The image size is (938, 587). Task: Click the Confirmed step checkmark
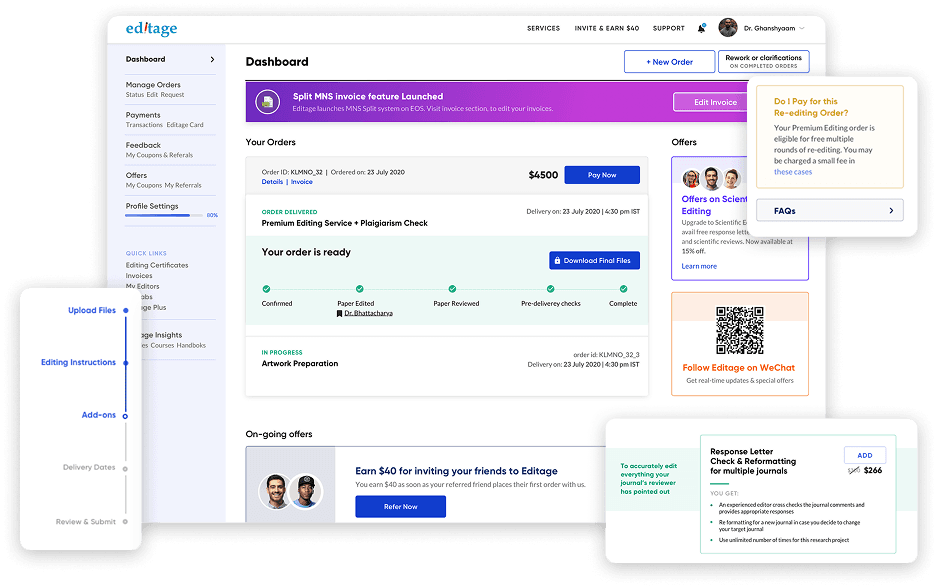click(266, 289)
